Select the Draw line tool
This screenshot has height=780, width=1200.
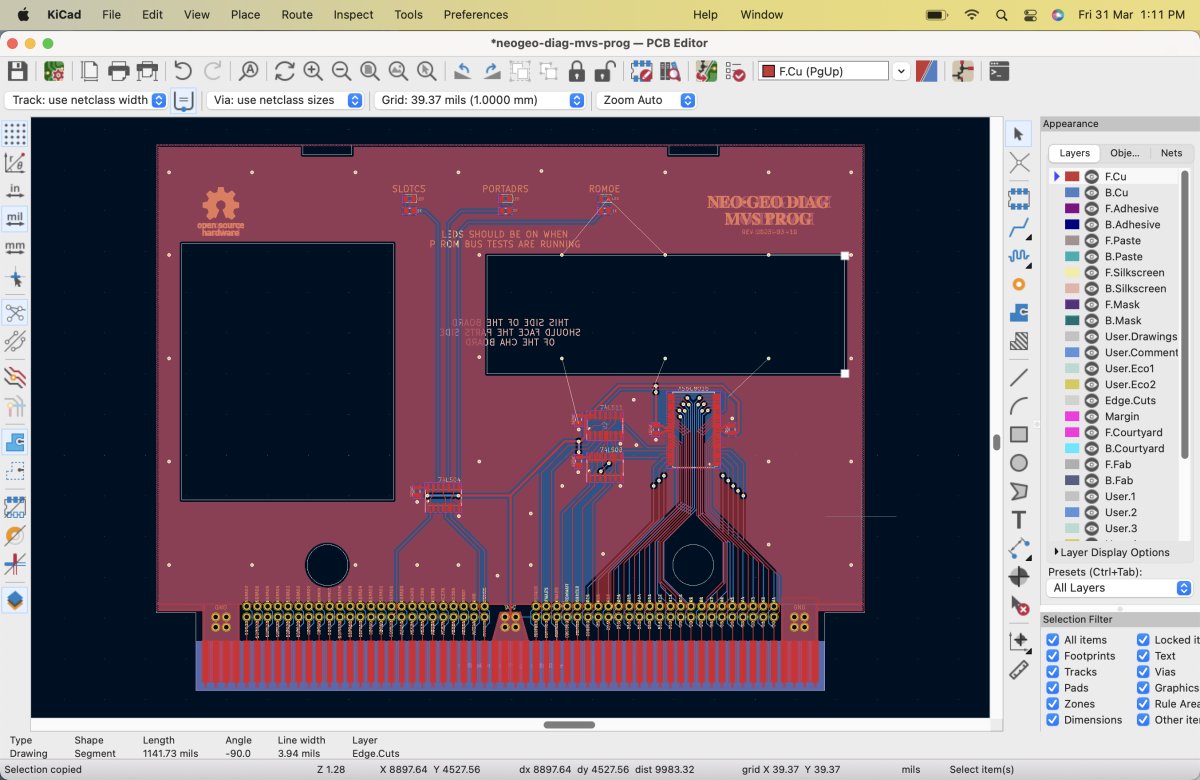tap(1019, 378)
